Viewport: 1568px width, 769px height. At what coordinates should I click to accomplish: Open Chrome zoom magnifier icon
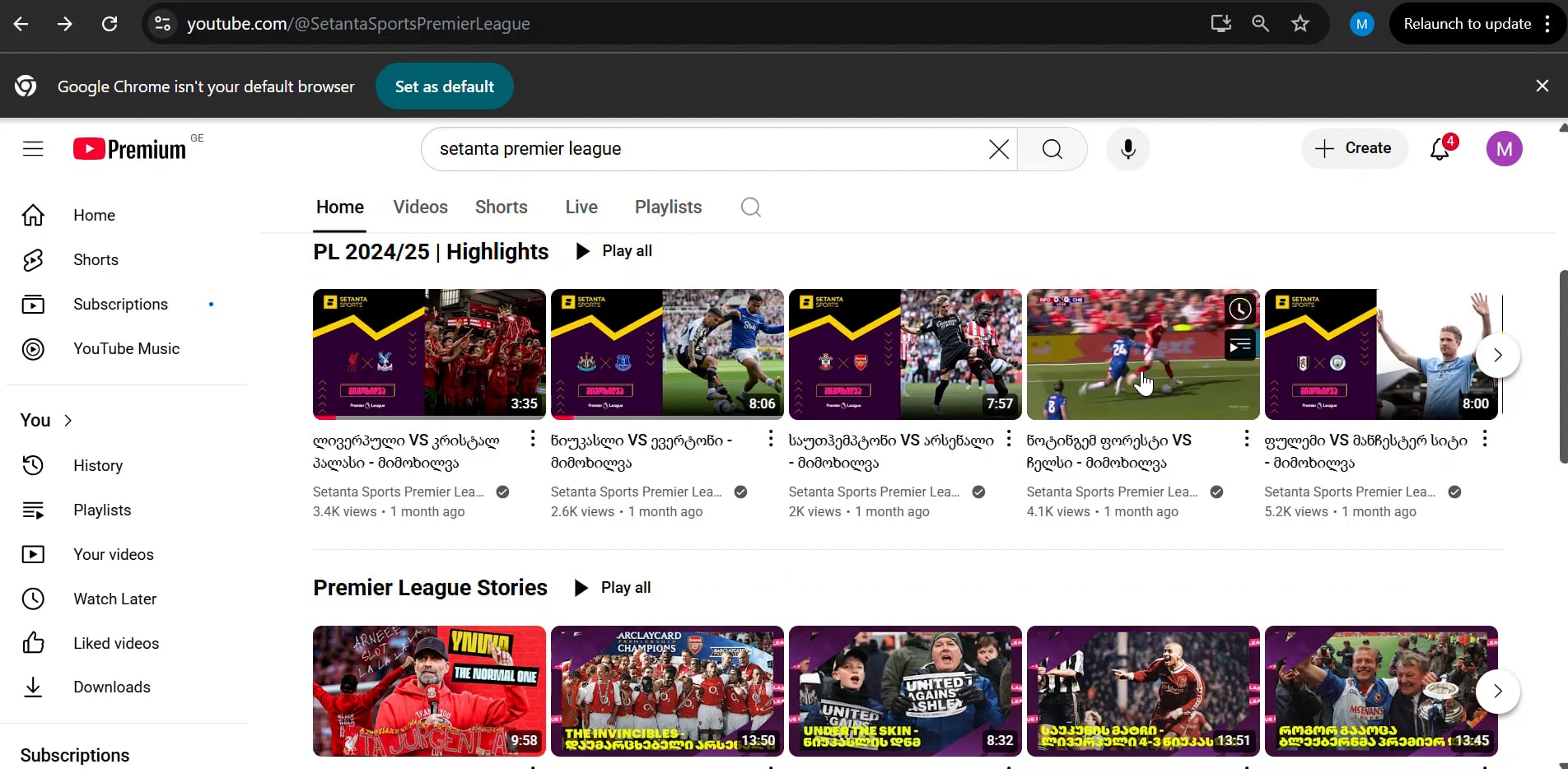(x=1261, y=24)
